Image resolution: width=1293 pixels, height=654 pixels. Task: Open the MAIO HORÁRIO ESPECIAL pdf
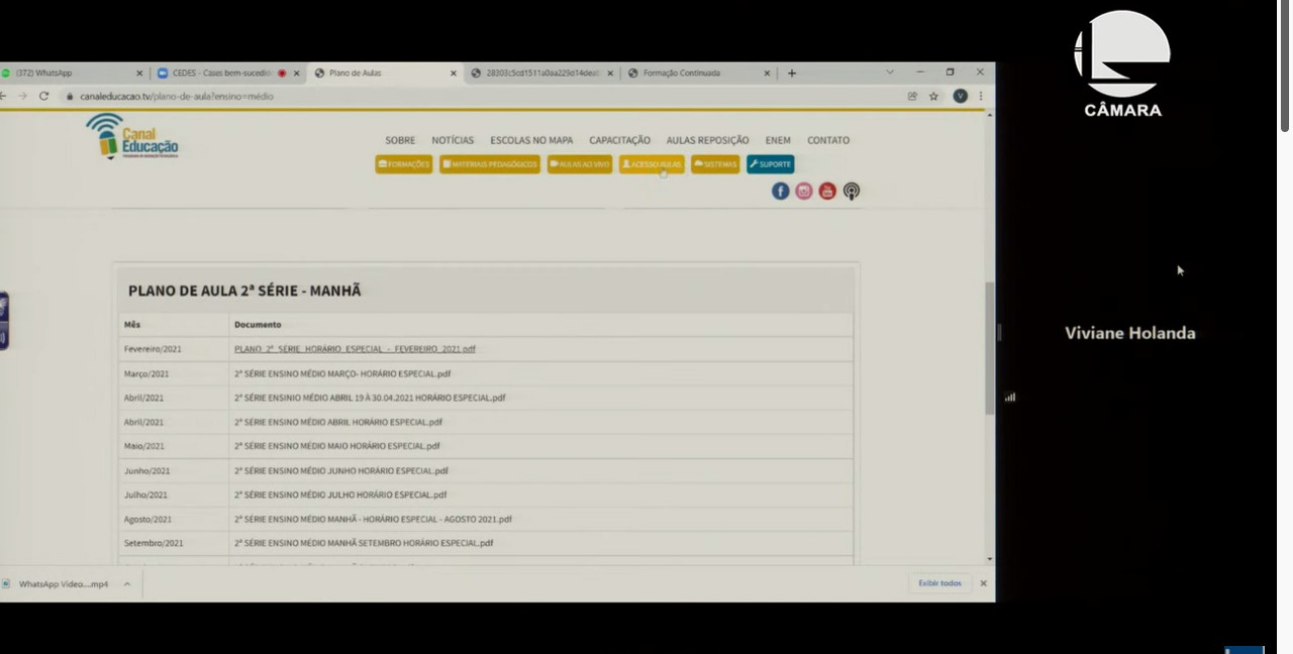coord(337,446)
